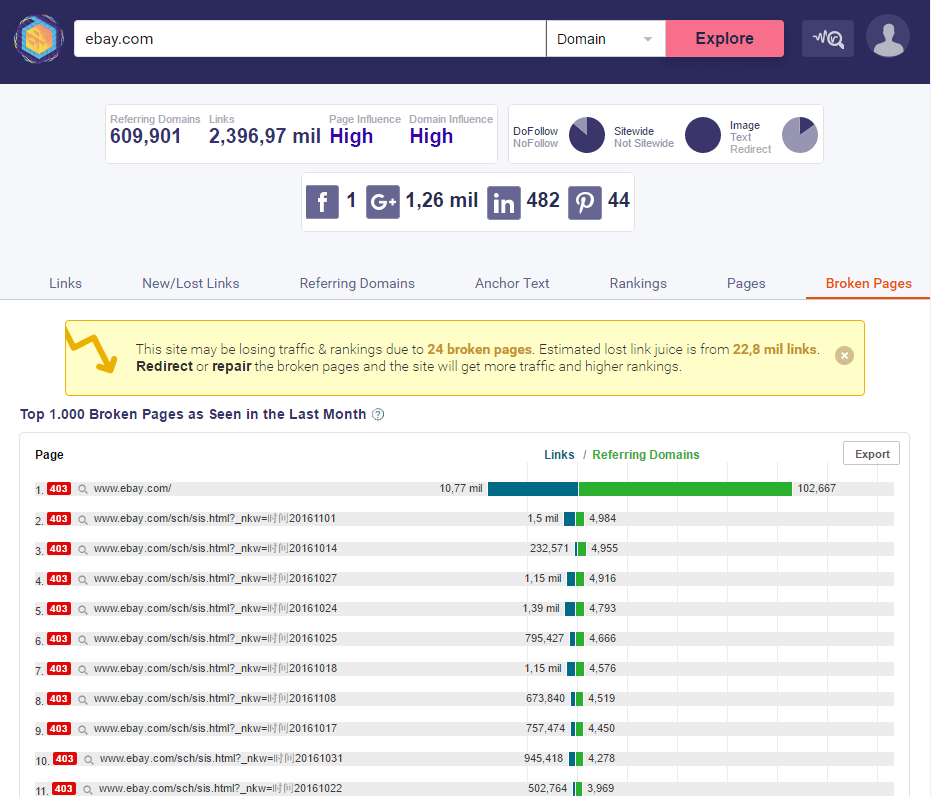Click the ebay.com search input field
This screenshot has height=797, width=931.
tap(309, 39)
